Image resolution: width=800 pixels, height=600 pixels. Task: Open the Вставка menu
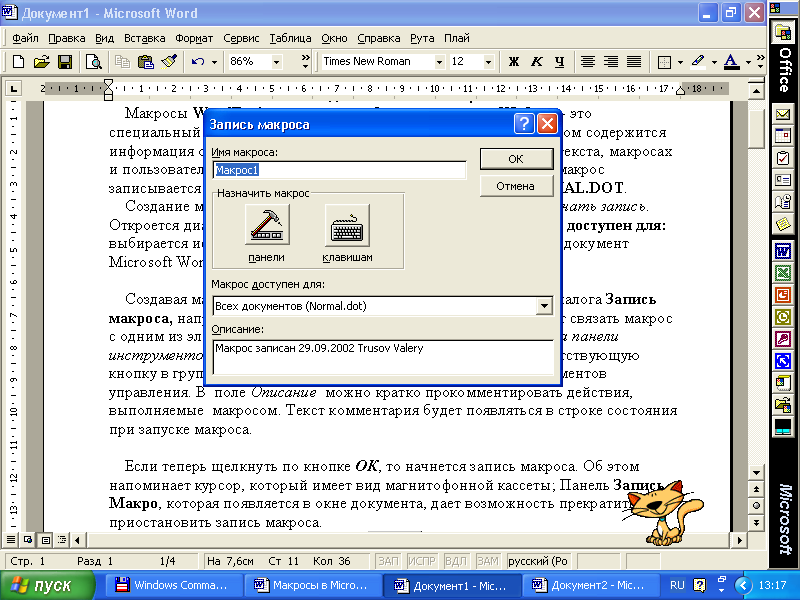pyautogui.click(x=145, y=38)
